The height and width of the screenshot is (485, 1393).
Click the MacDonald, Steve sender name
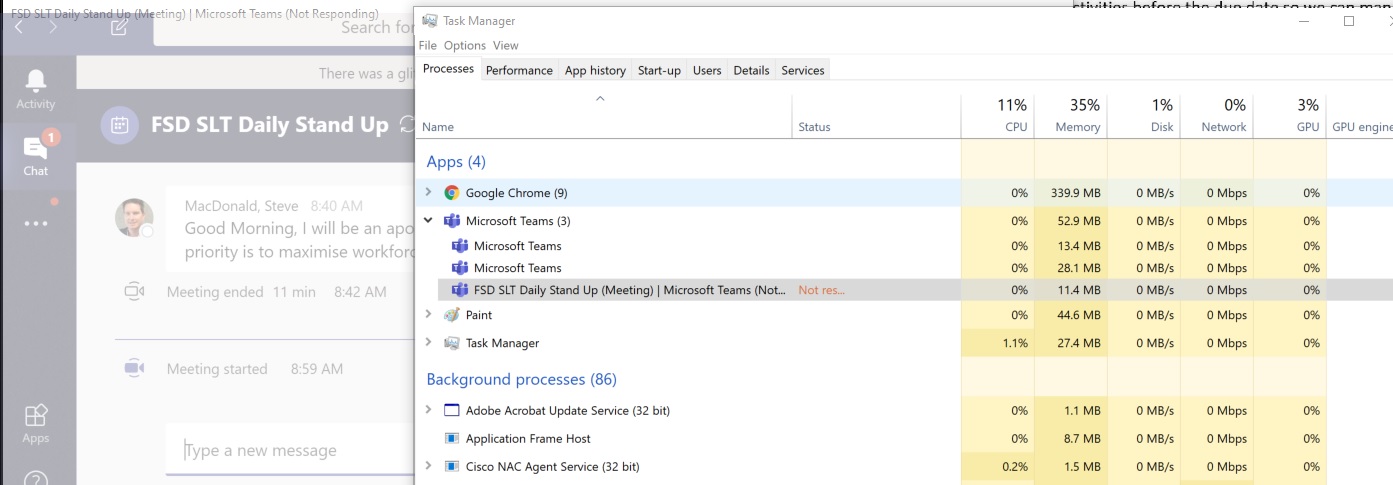[x=241, y=206]
